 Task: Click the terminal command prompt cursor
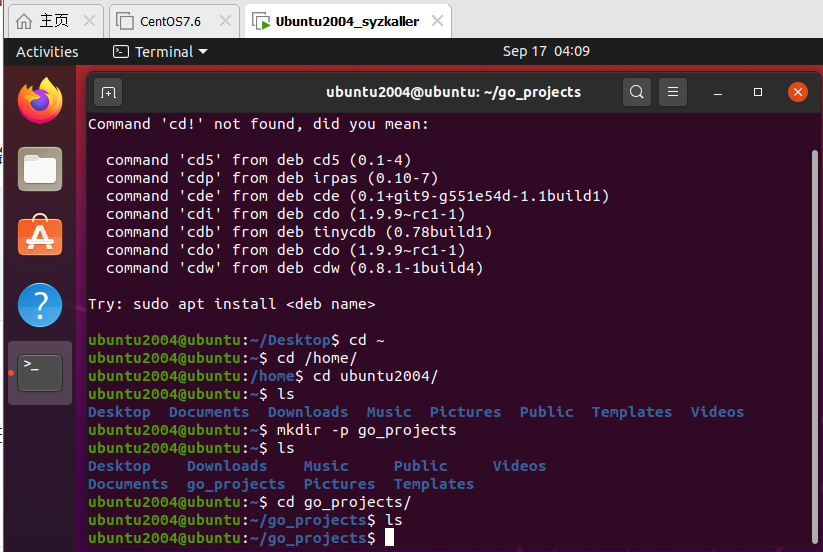click(389, 538)
